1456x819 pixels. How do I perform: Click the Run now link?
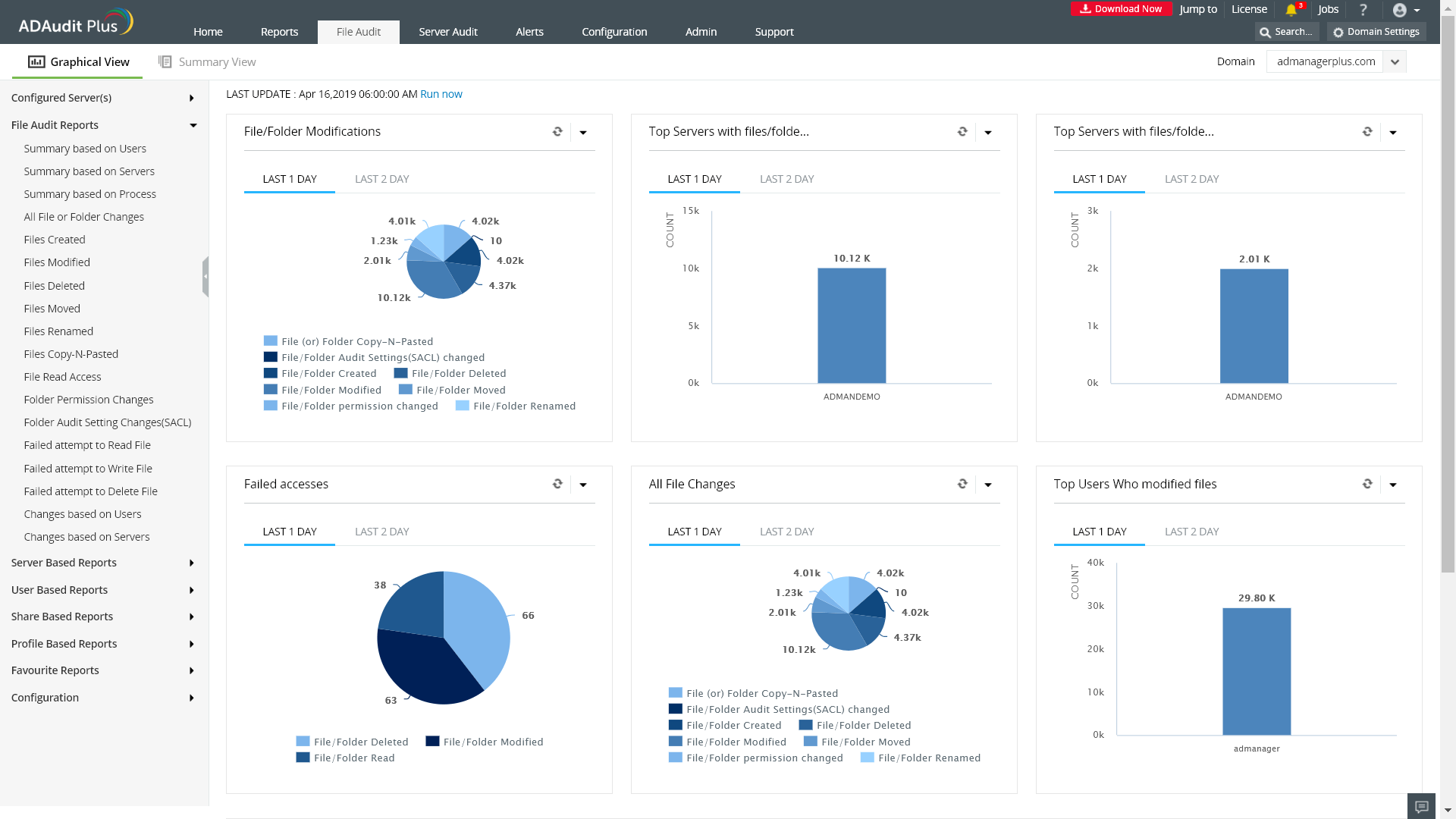tap(441, 94)
